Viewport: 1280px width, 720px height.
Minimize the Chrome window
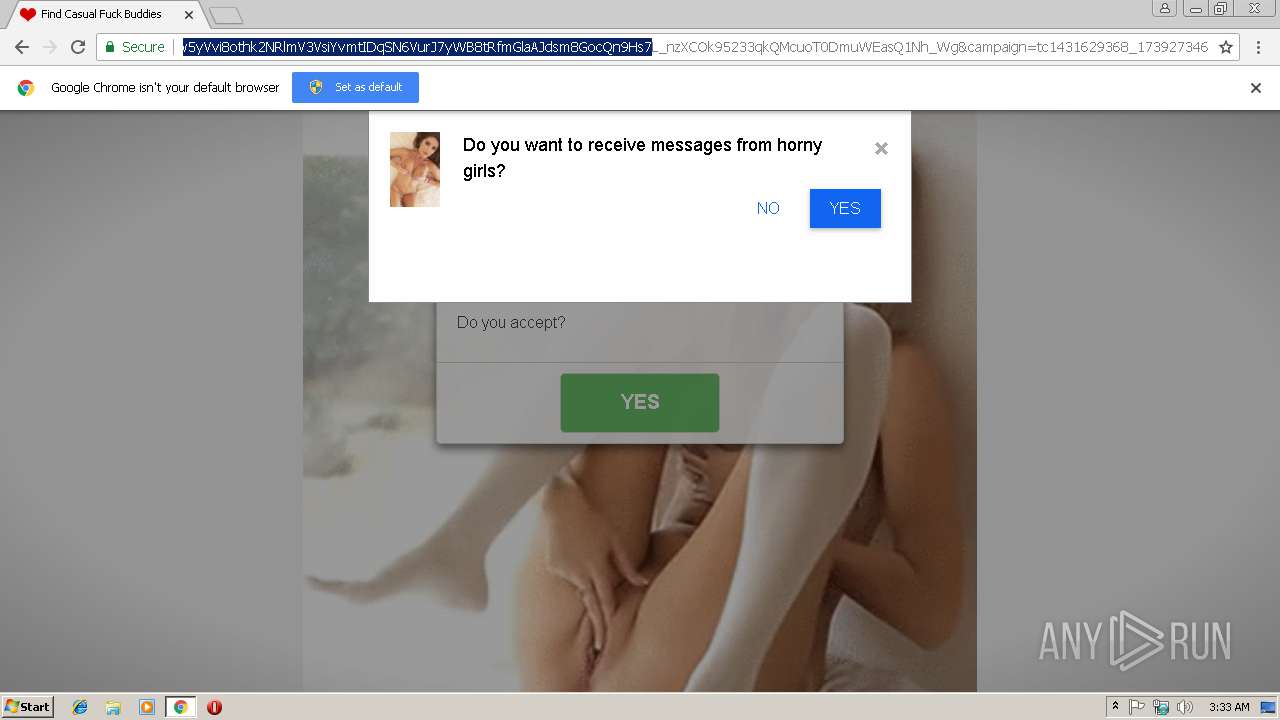tap(1195, 8)
